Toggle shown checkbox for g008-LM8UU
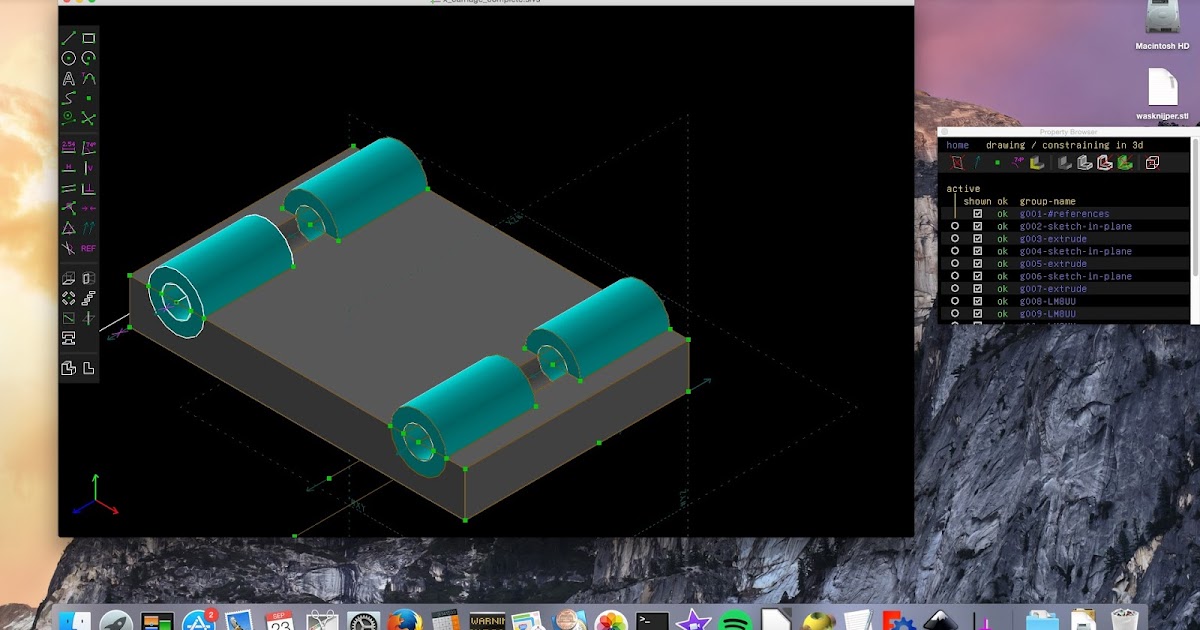The image size is (1200, 630). [x=977, y=301]
